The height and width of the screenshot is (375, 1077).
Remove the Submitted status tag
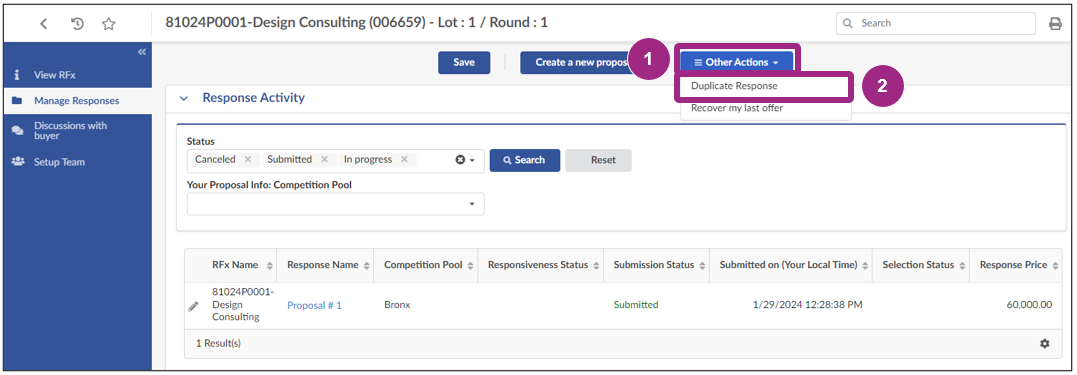pos(324,159)
